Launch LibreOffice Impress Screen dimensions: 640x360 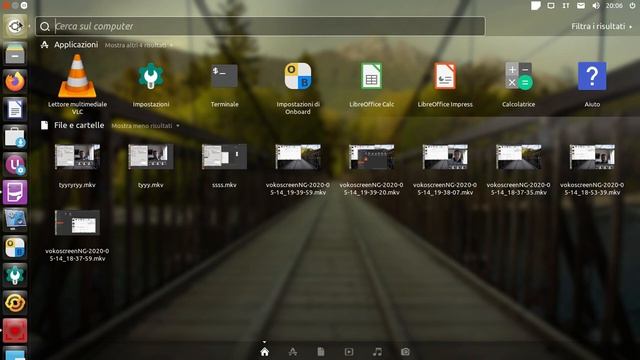click(445, 76)
